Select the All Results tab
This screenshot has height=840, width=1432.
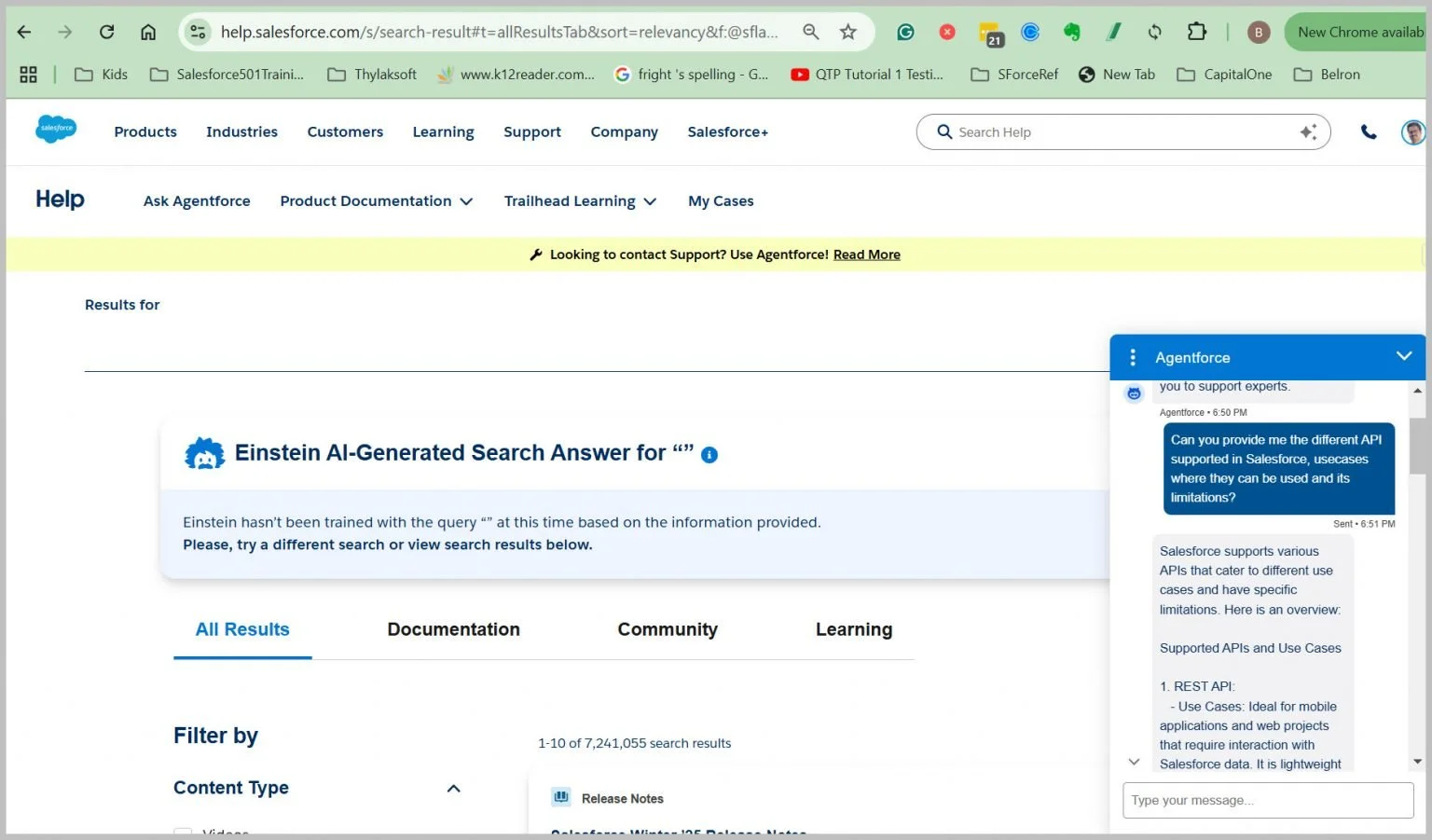[242, 629]
